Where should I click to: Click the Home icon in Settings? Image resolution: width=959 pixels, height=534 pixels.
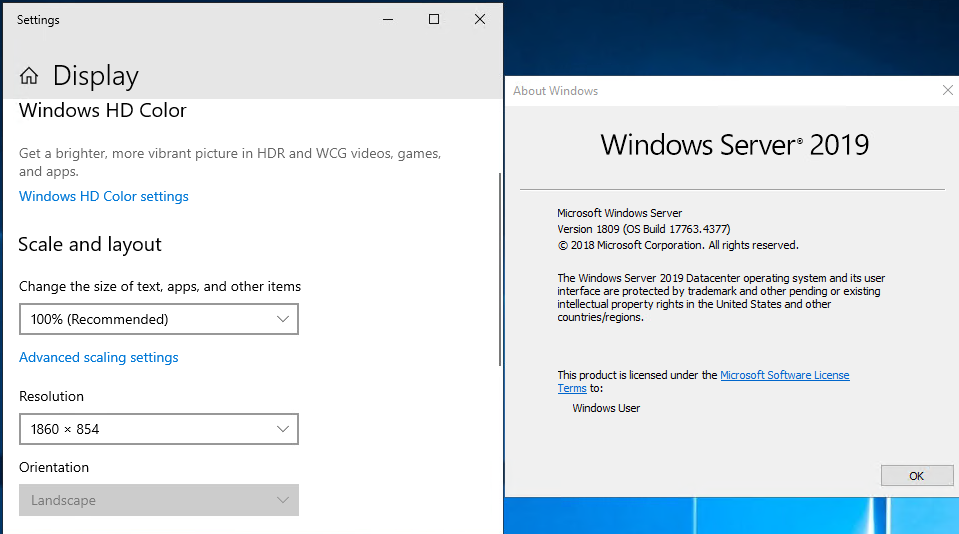click(x=29, y=76)
